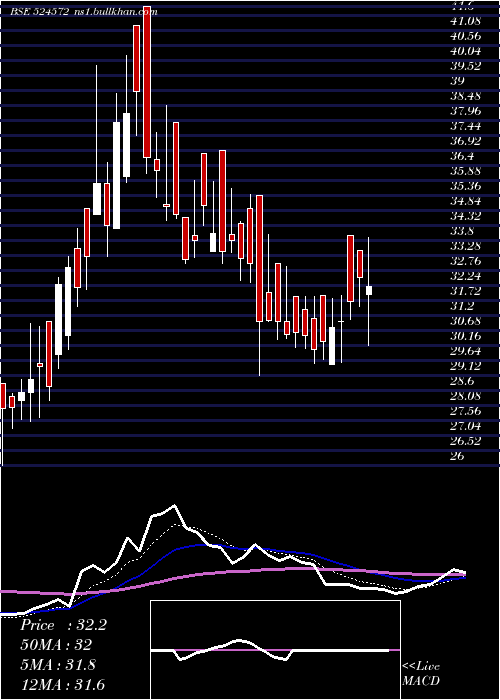Select the 36.4 price axis label
This screenshot has height=700, width=500.
tap(462, 156)
